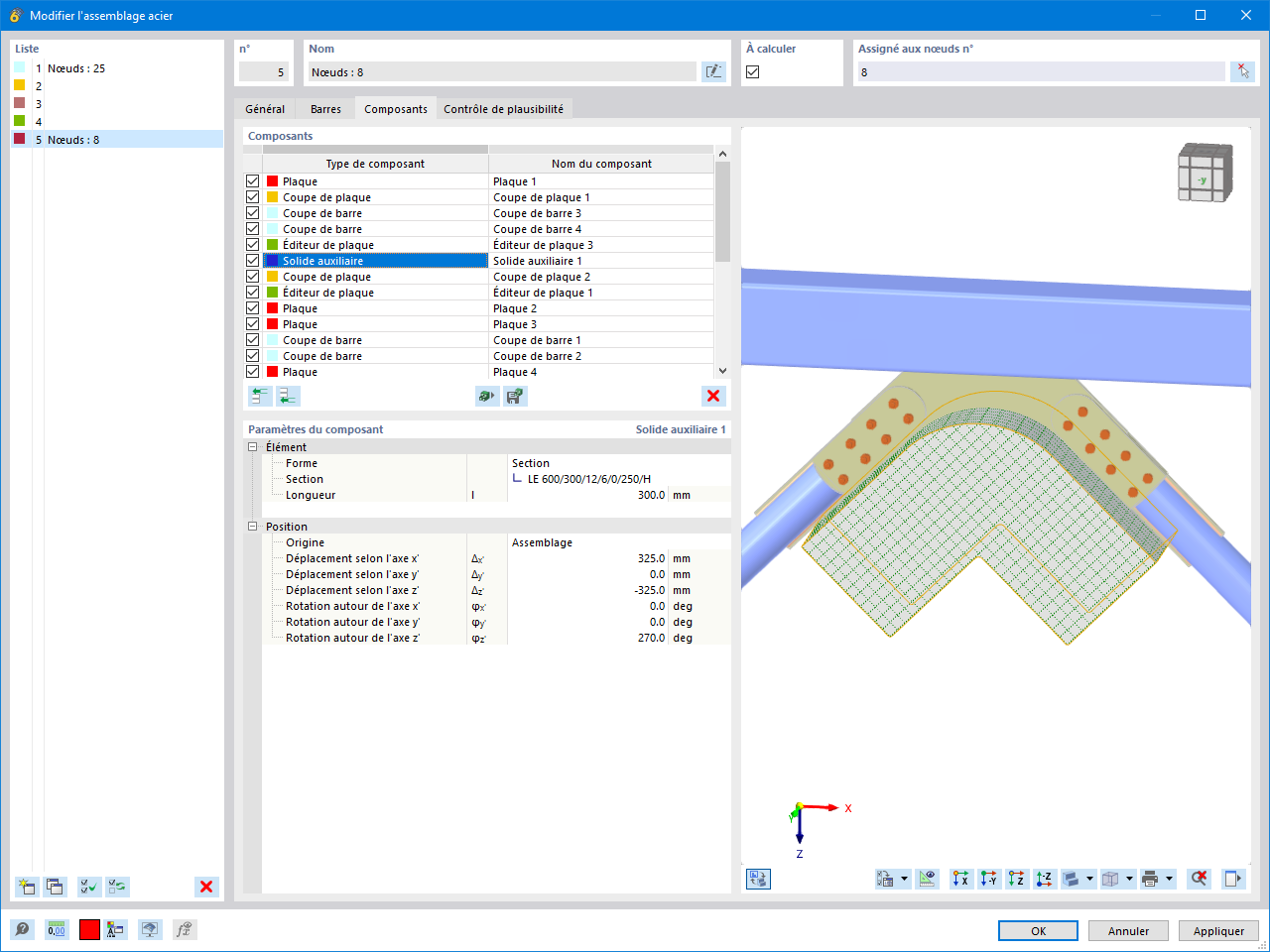The height and width of the screenshot is (952, 1270).
Task: Open the print dropdown arrow
Action: [x=1169, y=879]
